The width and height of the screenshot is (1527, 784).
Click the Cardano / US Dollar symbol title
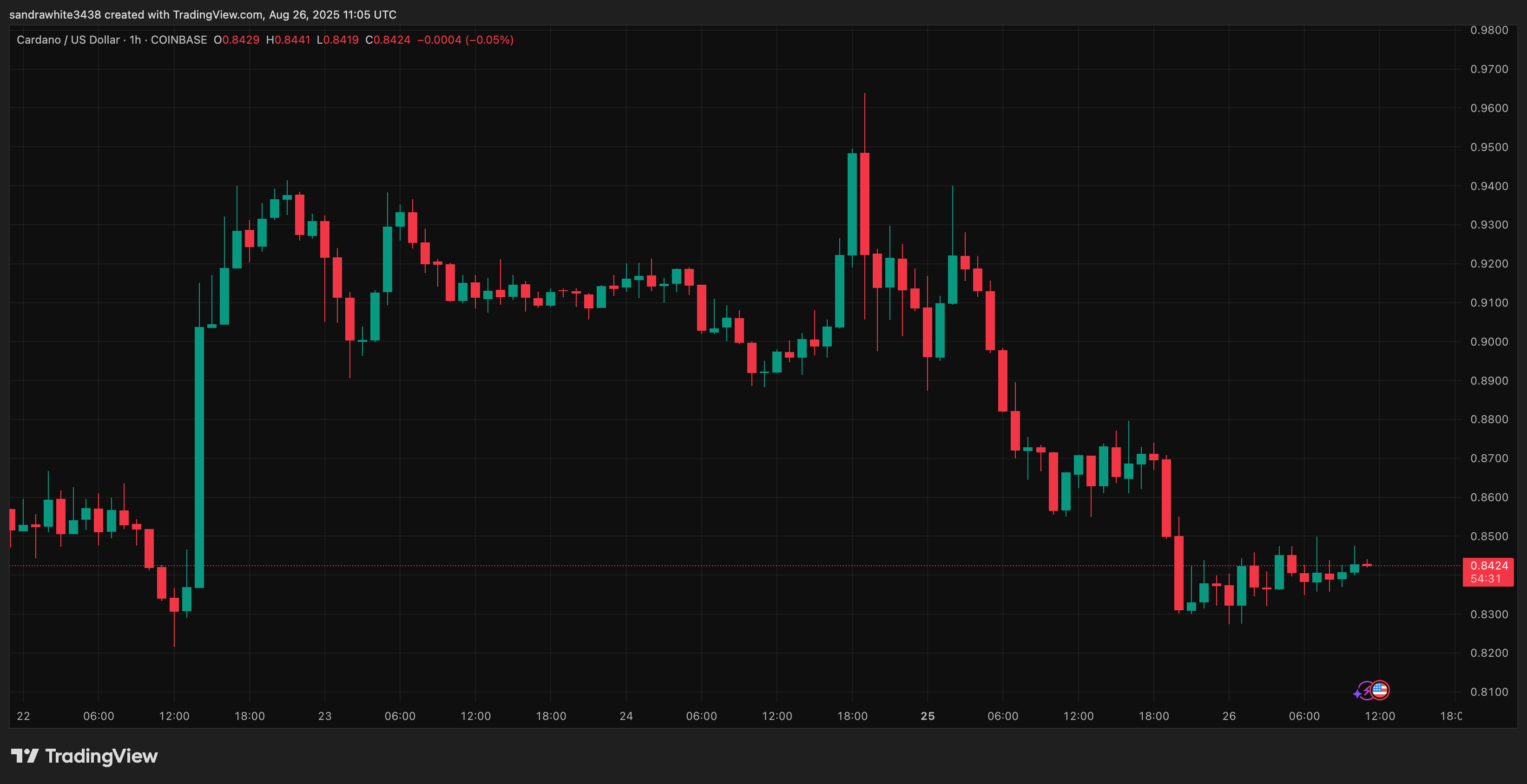(x=68, y=39)
